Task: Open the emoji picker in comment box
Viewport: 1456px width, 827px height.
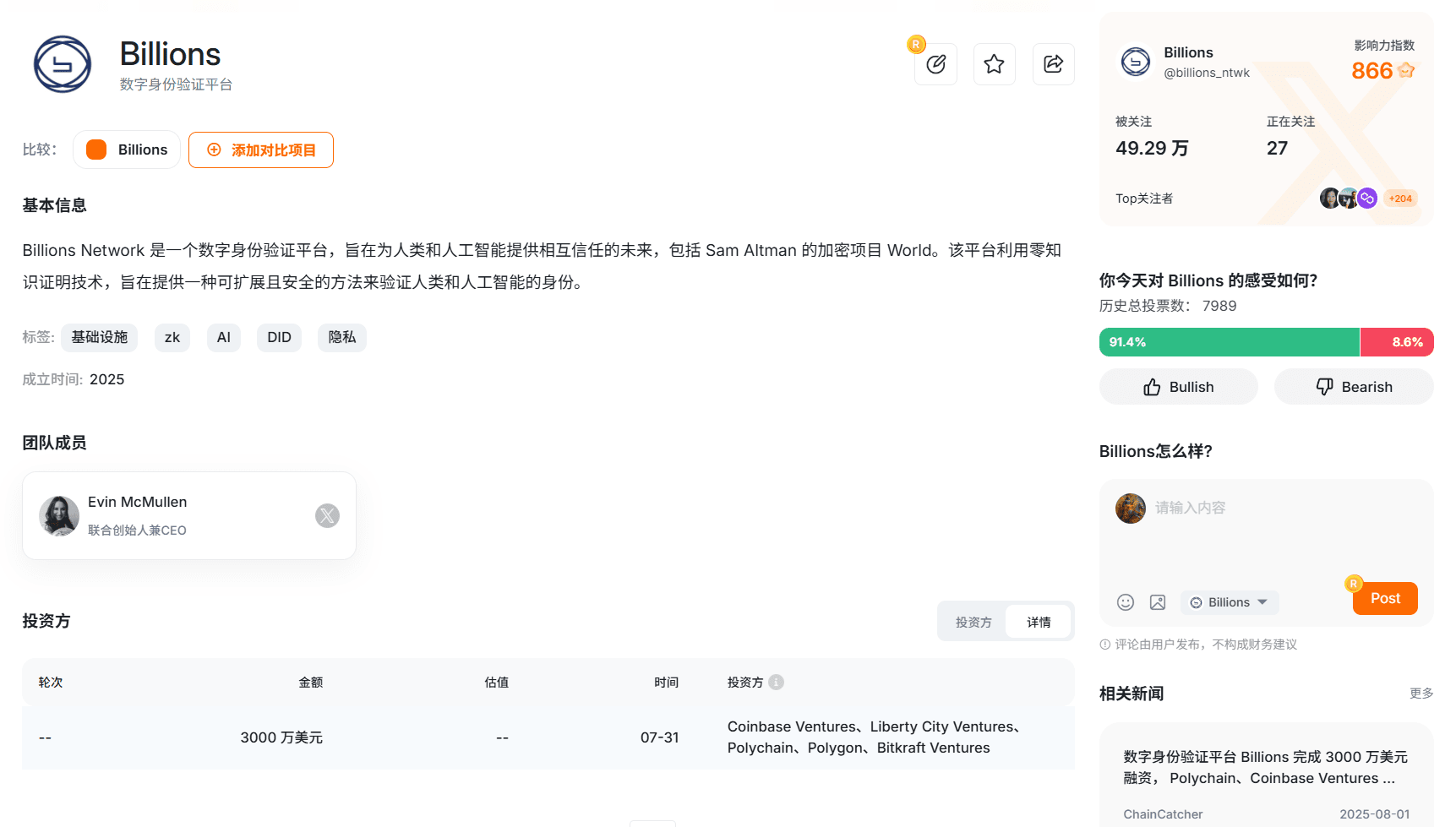Action: (1126, 602)
